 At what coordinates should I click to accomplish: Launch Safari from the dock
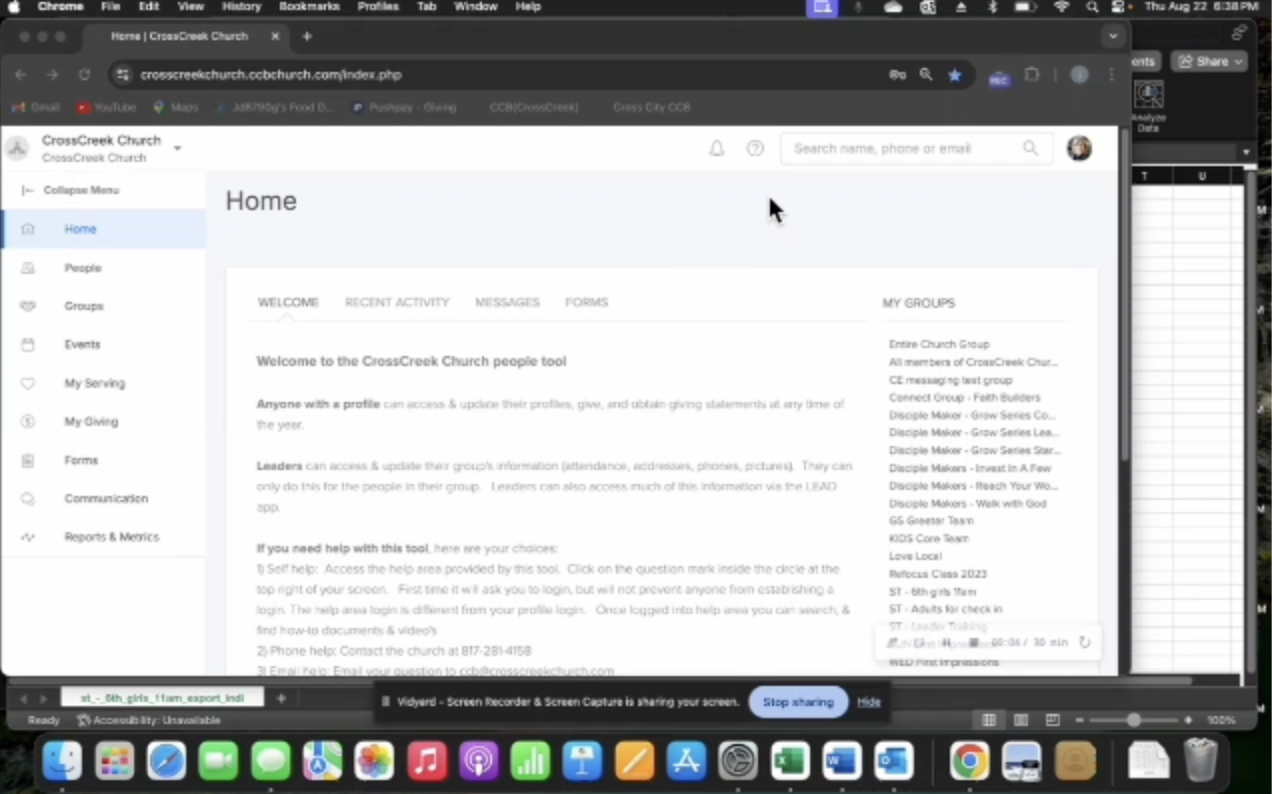tap(166, 762)
